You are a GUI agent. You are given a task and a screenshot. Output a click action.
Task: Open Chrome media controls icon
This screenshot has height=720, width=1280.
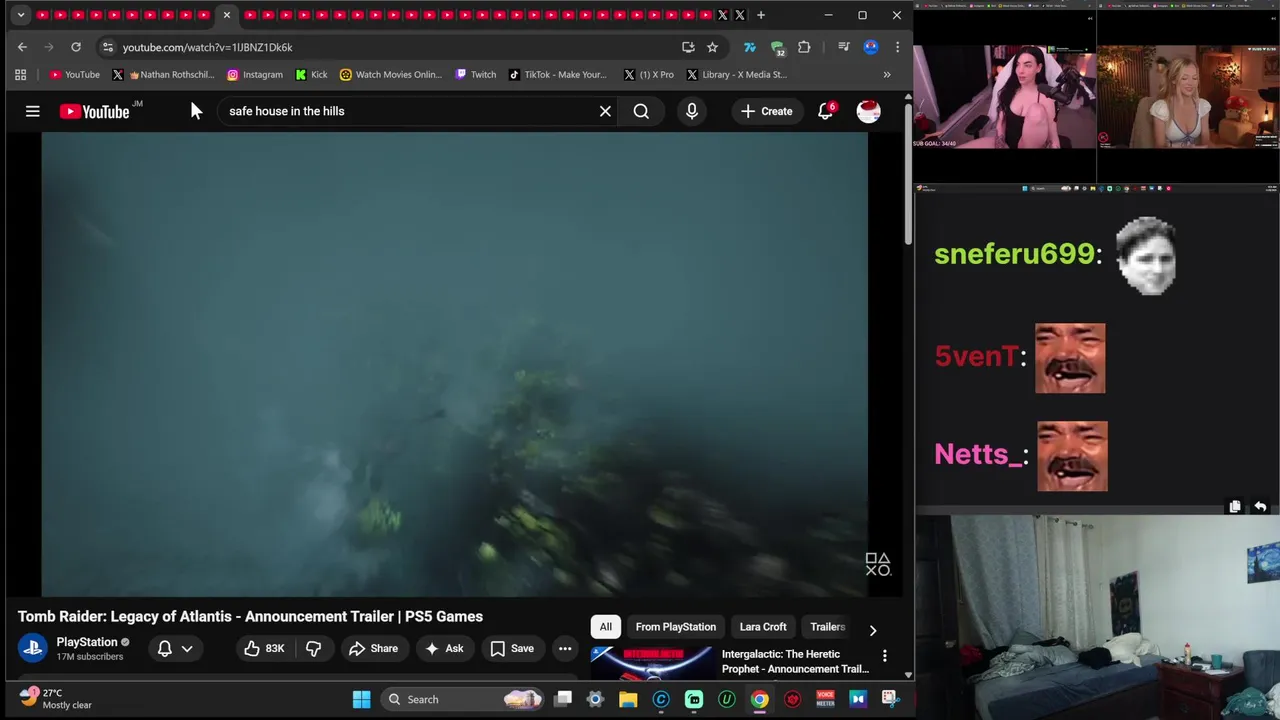pos(843,47)
